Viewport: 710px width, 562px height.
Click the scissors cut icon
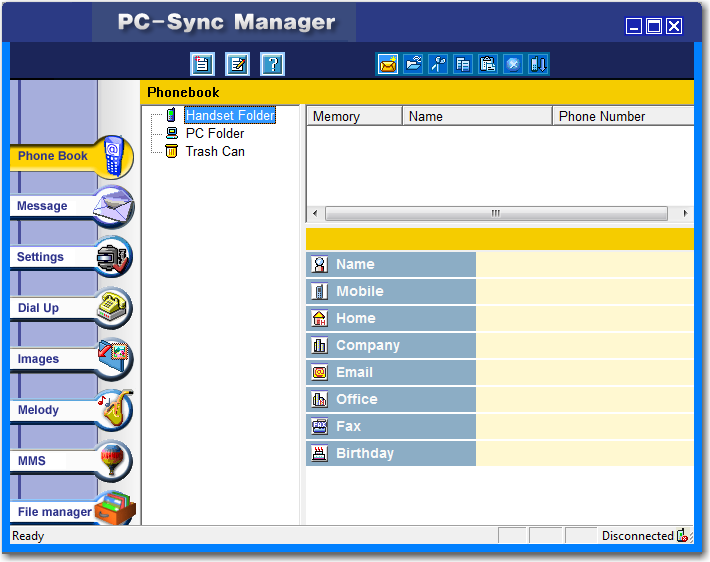pyautogui.click(x=438, y=65)
